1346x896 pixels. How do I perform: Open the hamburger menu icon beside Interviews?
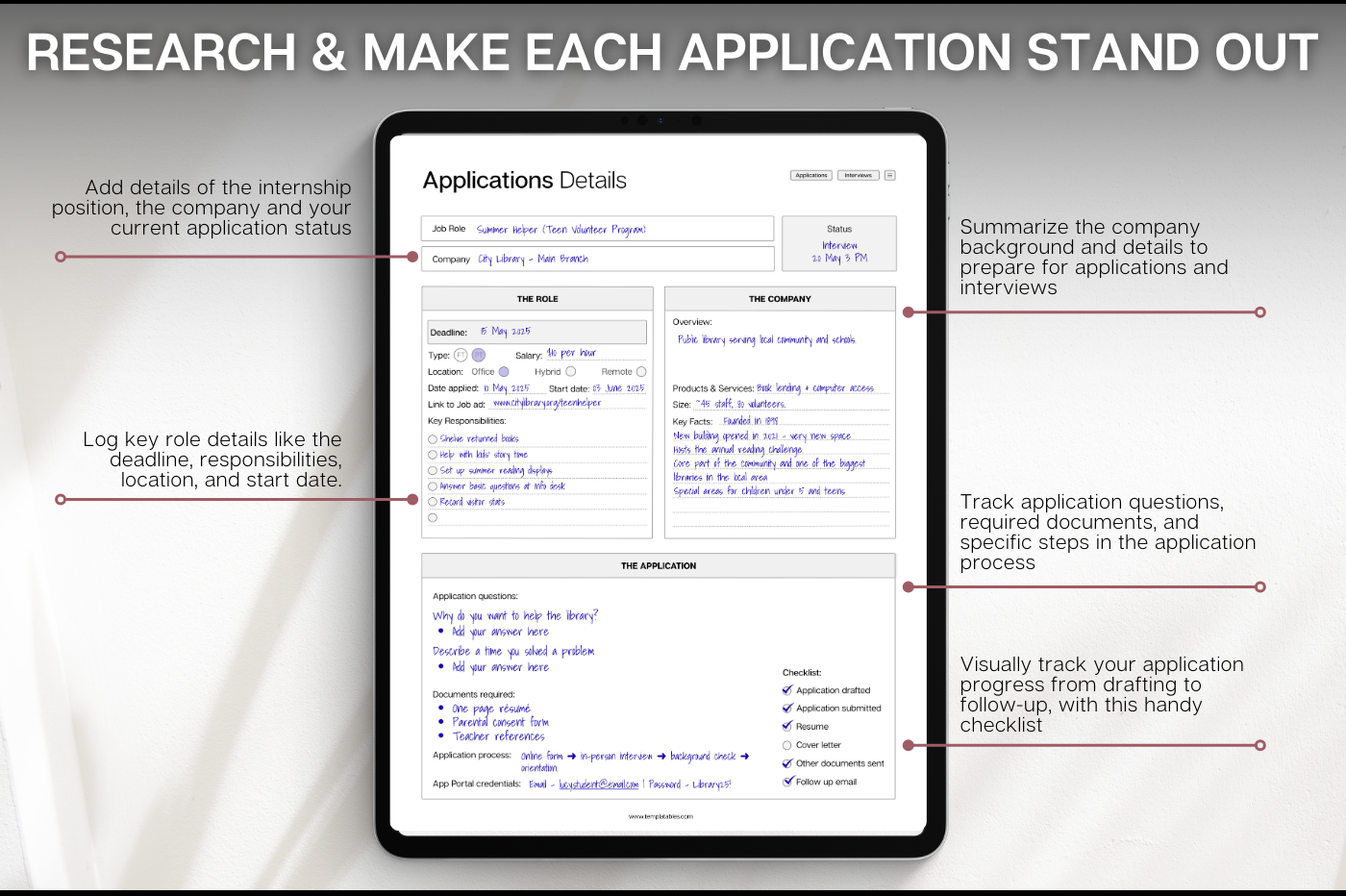coord(889,175)
